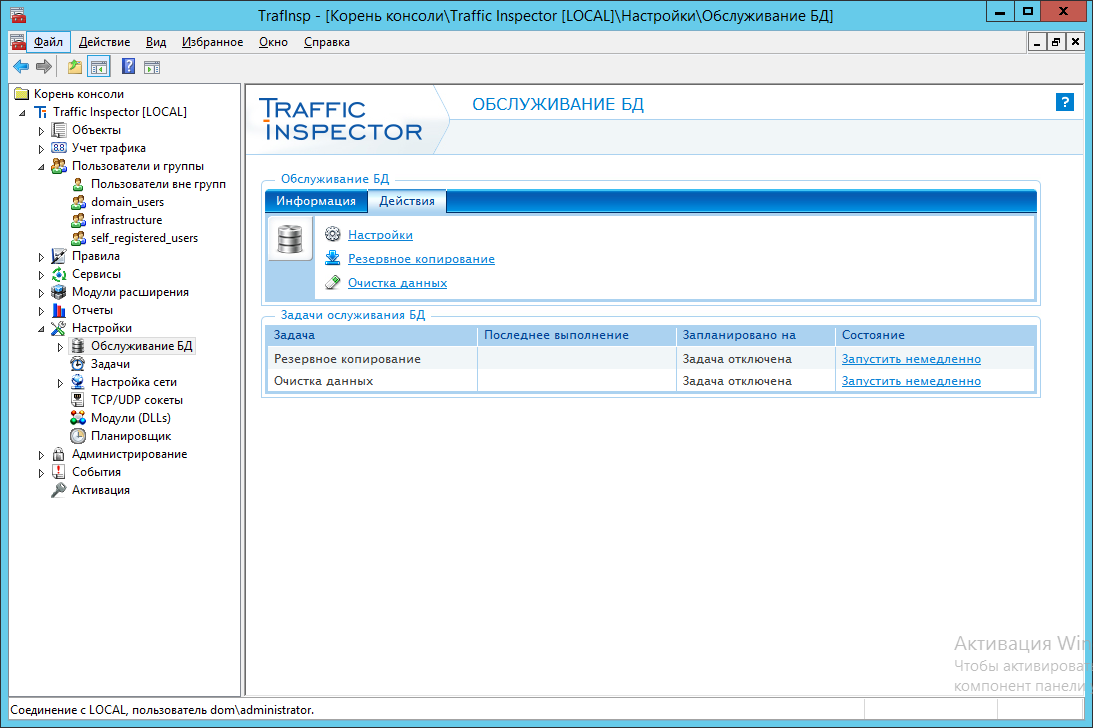The image size is (1093, 728).
Task: Click the Модули (DLLs) colored icon
Action: 78,418
